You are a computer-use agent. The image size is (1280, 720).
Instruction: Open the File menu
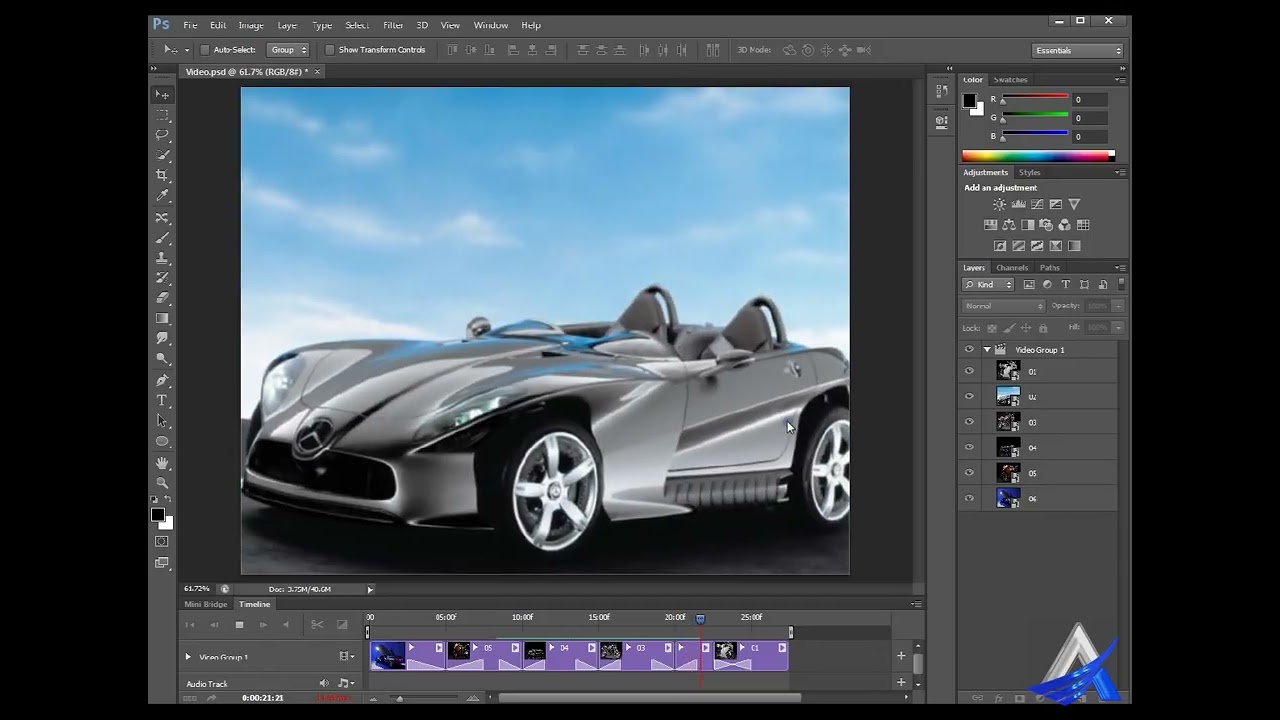click(x=190, y=25)
